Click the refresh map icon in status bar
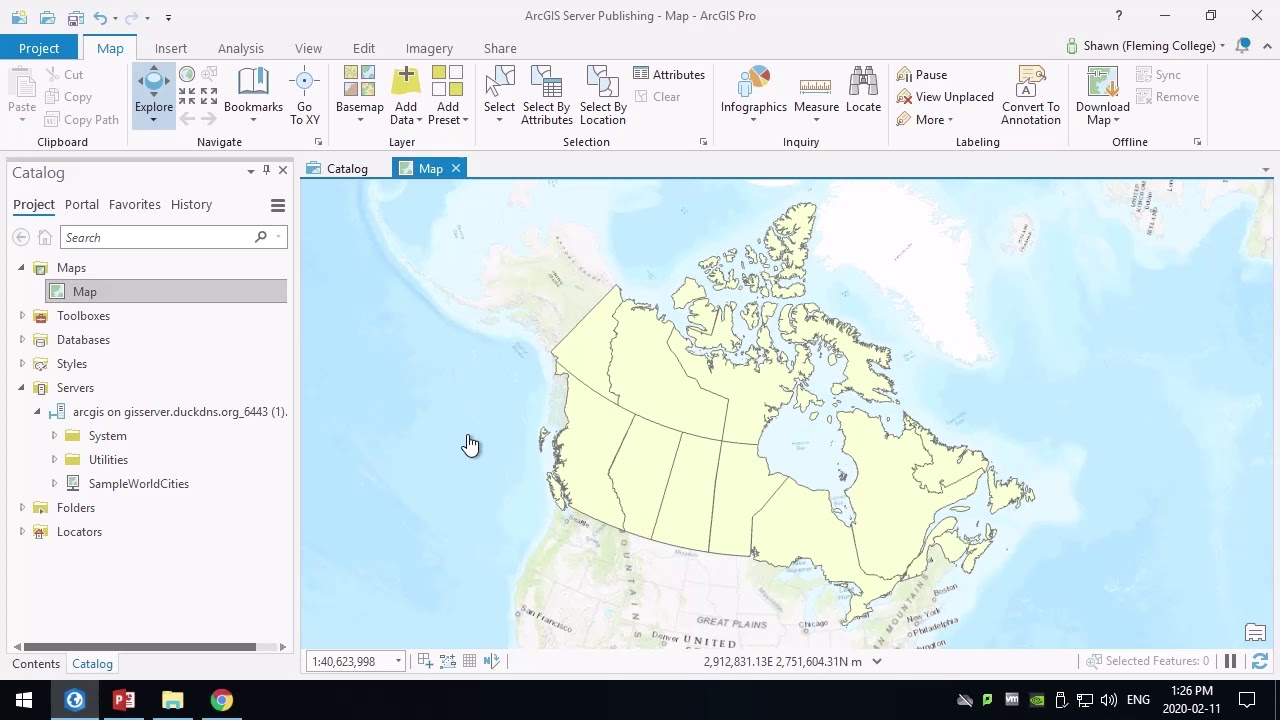This screenshot has width=1280, height=720. click(1260, 661)
